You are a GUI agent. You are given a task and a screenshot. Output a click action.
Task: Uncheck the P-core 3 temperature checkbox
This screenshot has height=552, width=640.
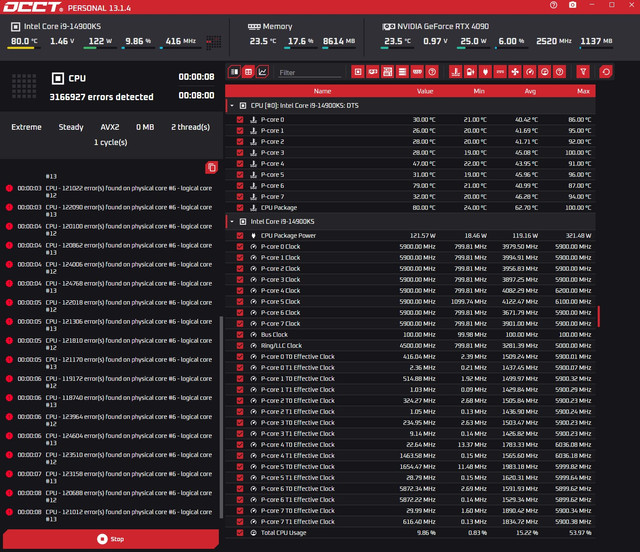240,153
